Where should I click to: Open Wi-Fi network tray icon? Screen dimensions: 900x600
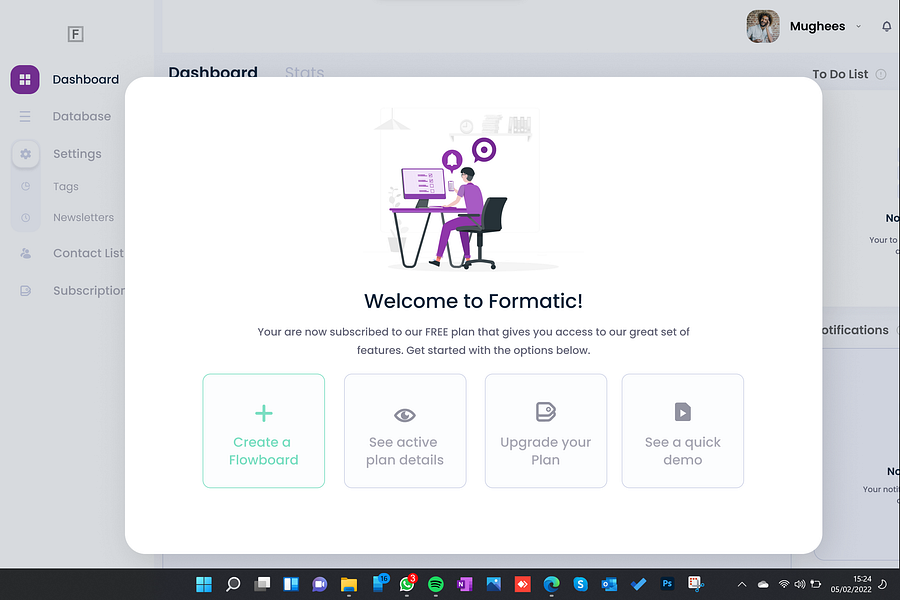pos(783,584)
